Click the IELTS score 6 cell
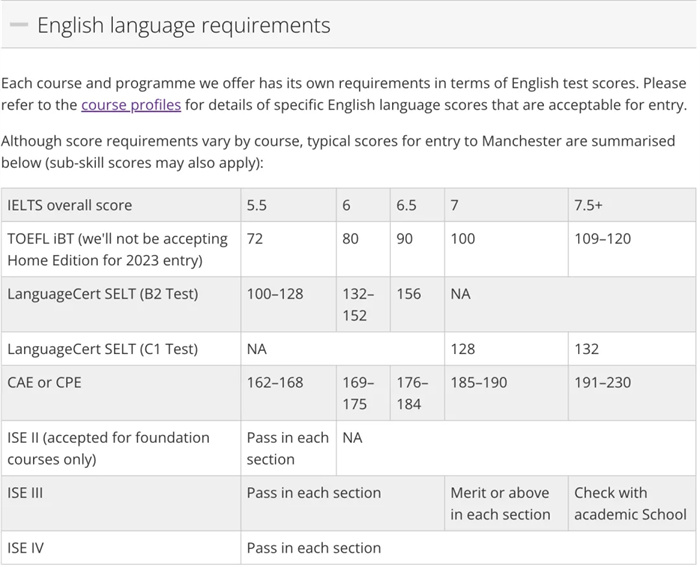 point(363,205)
